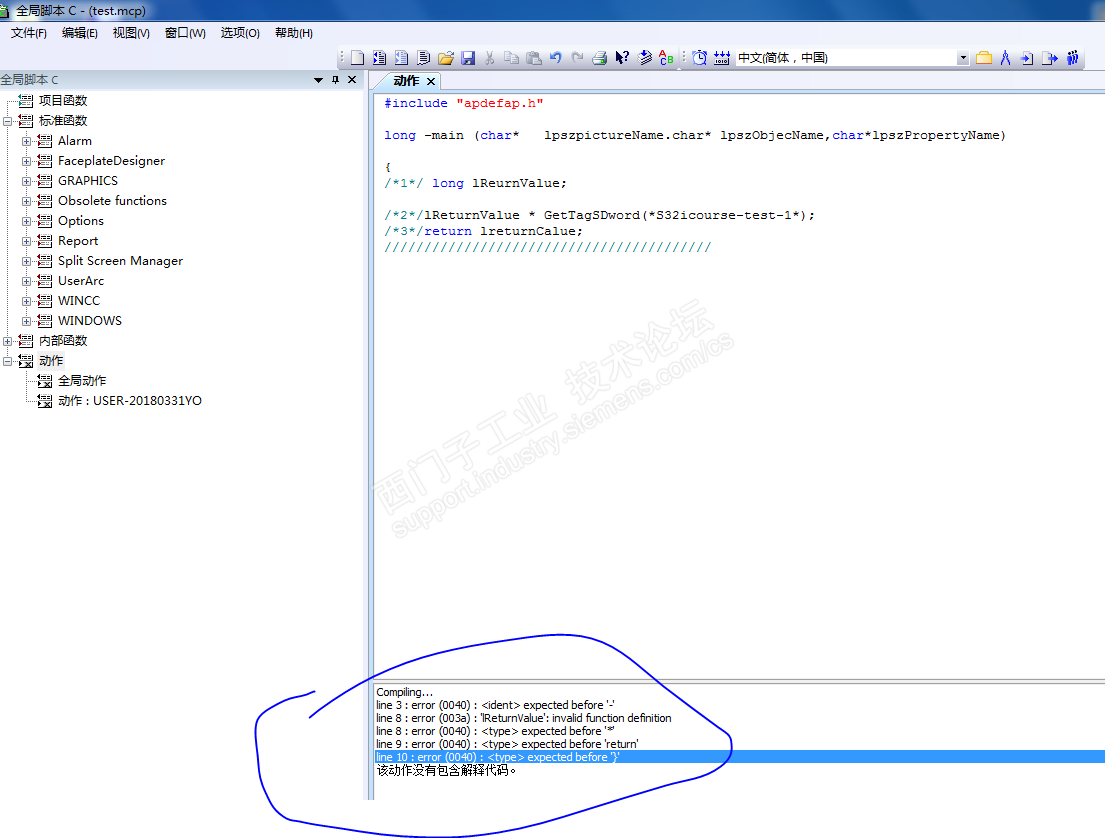Expand the UserArc tree node
Screen dimensions: 1105x838
pos(26,281)
